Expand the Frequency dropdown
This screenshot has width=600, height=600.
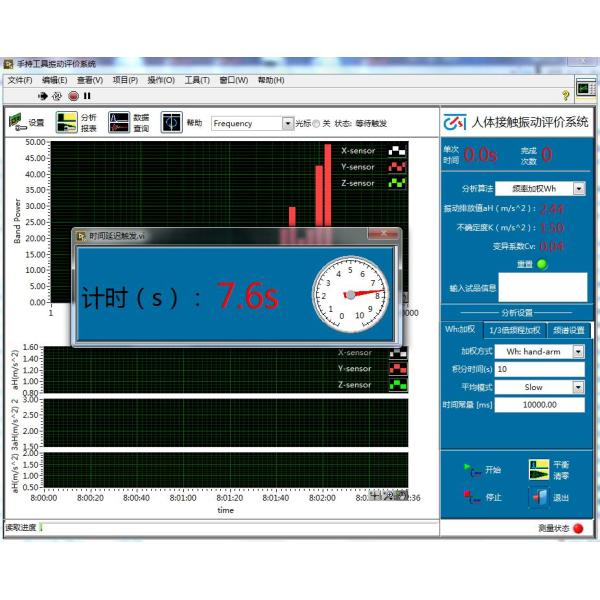(288, 124)
